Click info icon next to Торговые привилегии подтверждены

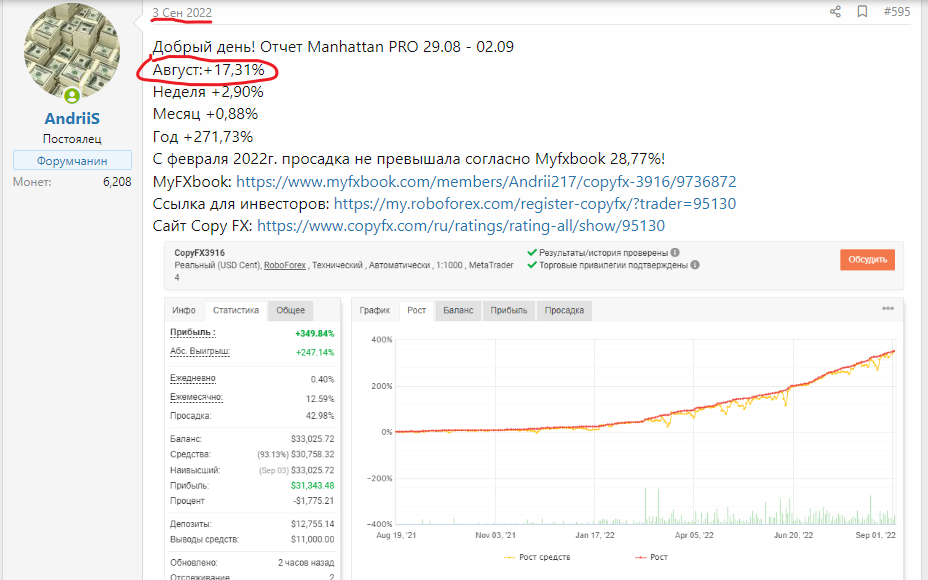695,265
